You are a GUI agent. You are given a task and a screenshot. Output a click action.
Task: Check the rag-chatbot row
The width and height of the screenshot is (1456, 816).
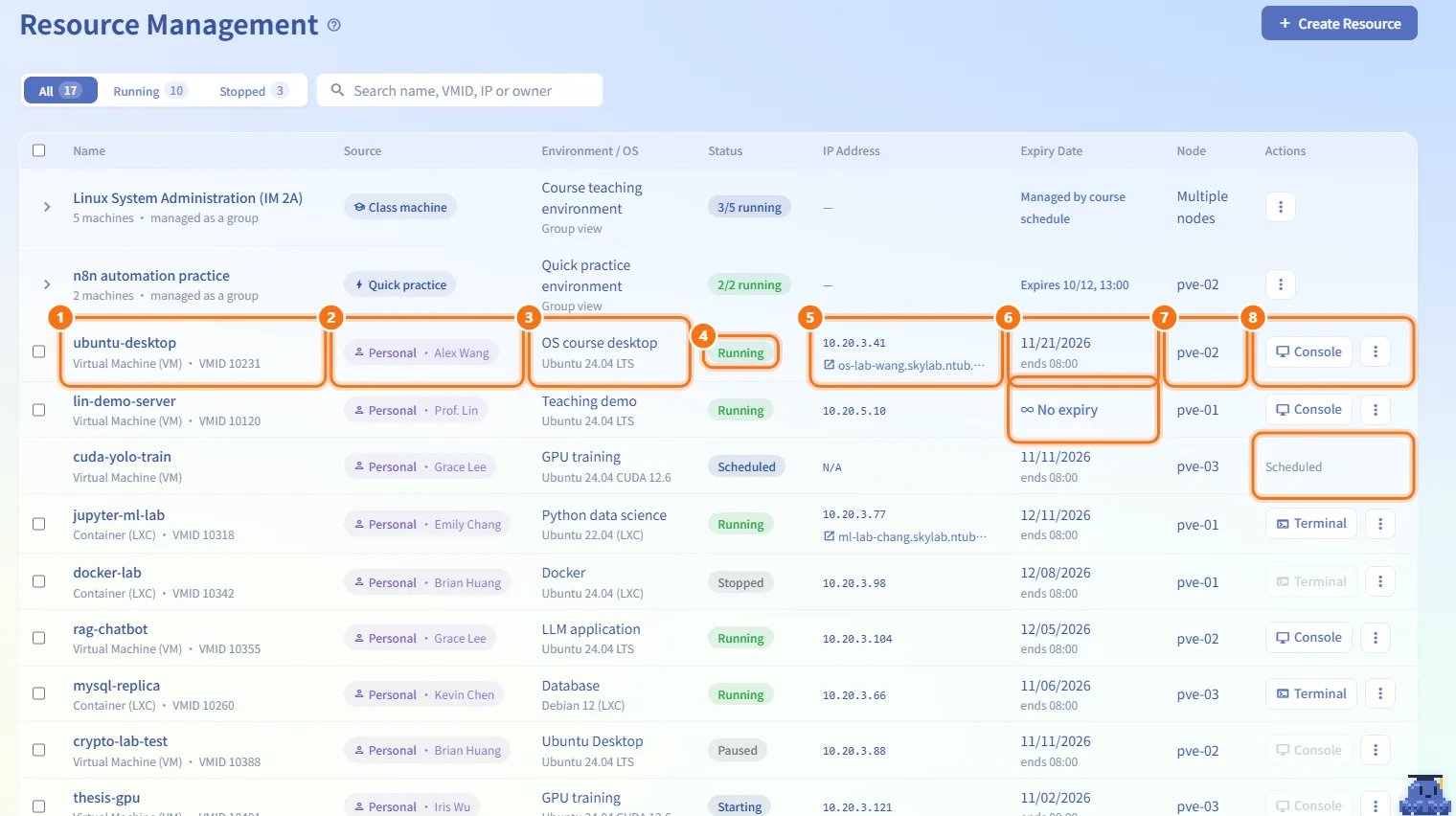[39, 638]
